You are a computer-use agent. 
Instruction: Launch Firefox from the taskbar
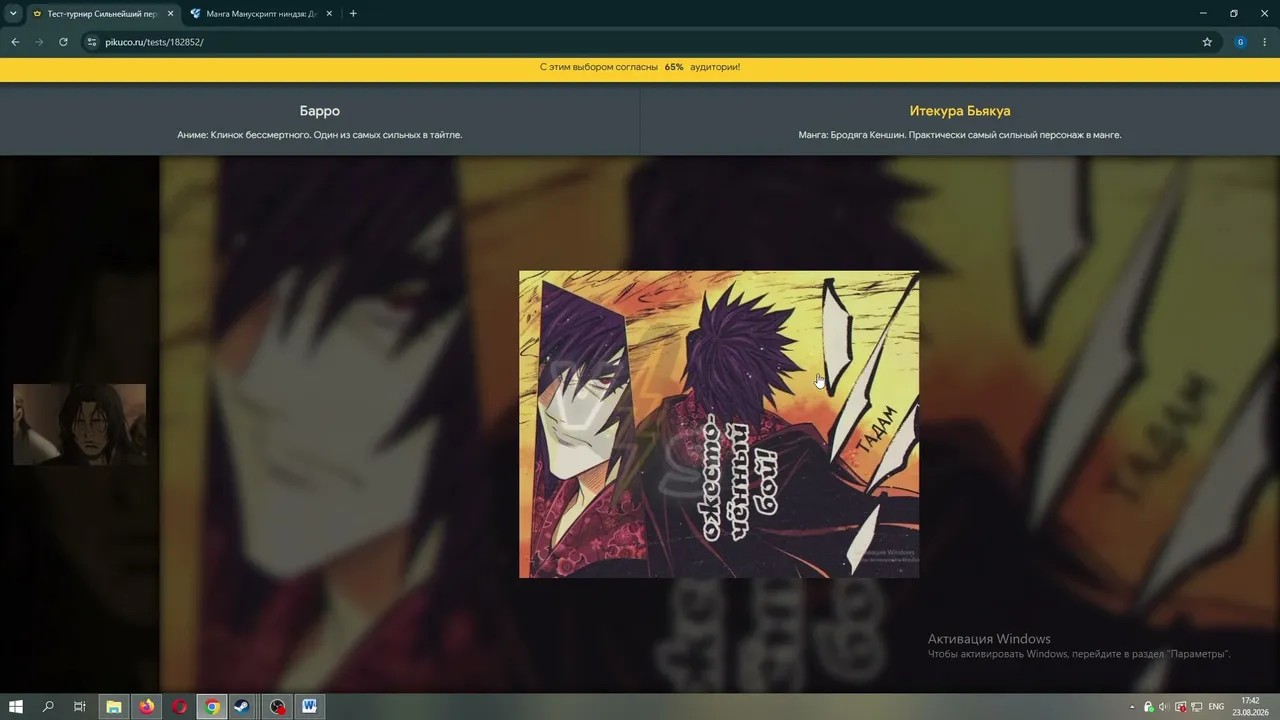(147, 707)
